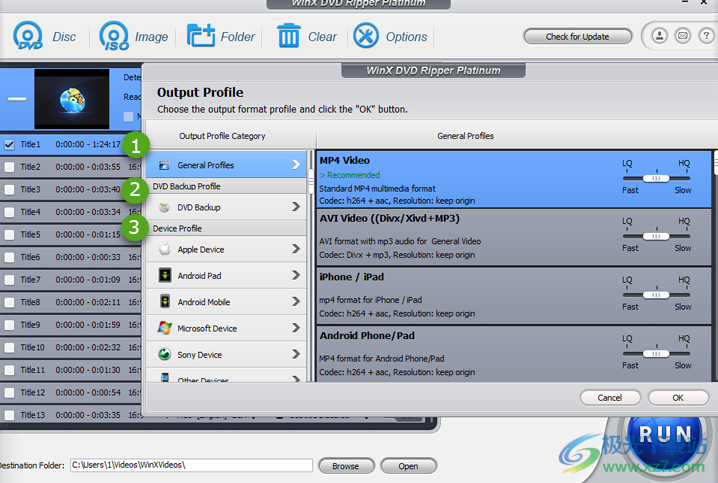Screen dimensions: 718x483
Task: Check the Title9 checkbox
Action: point(9,325)
